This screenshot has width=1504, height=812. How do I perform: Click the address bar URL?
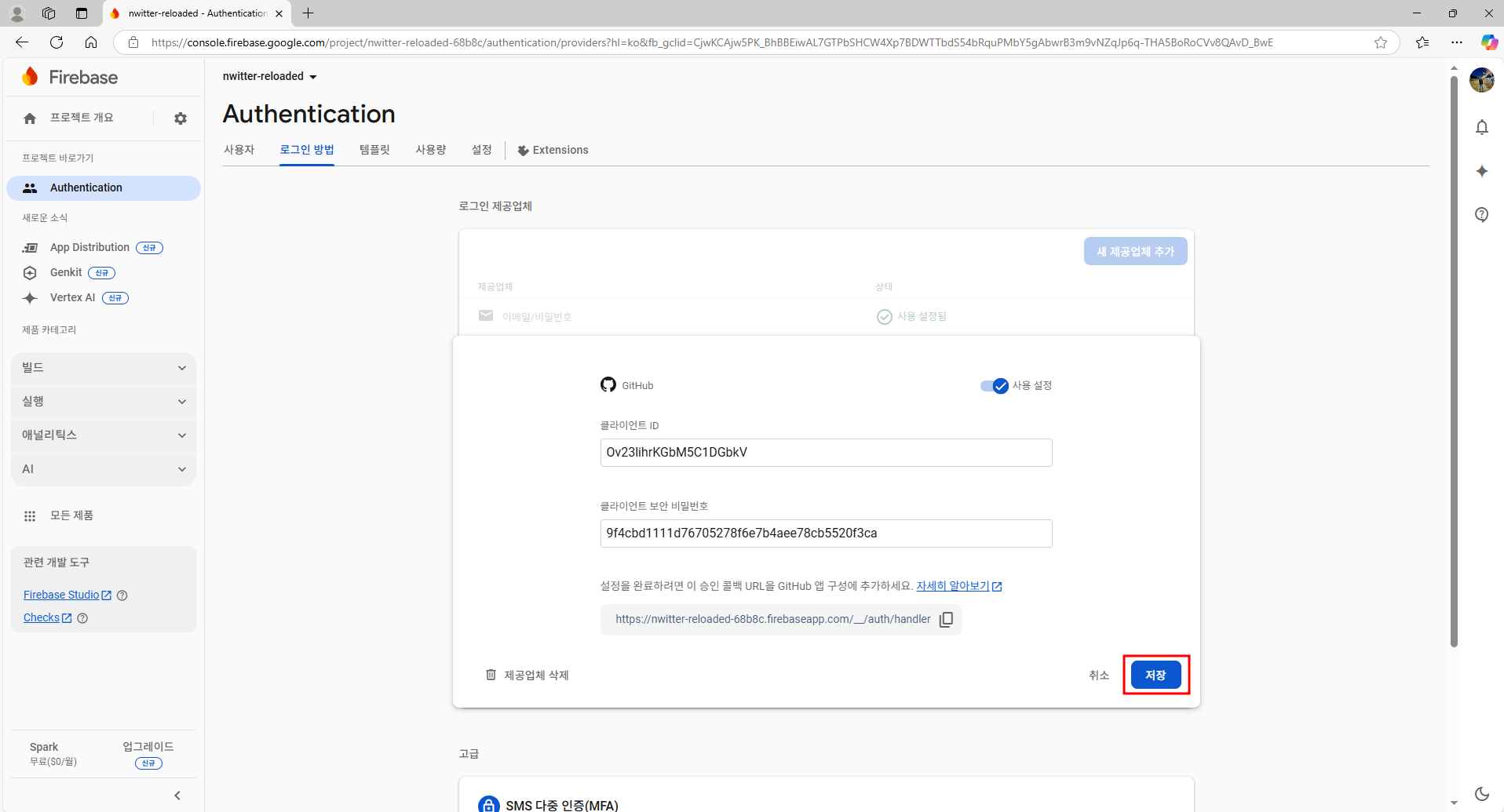[x=711, y=42]
